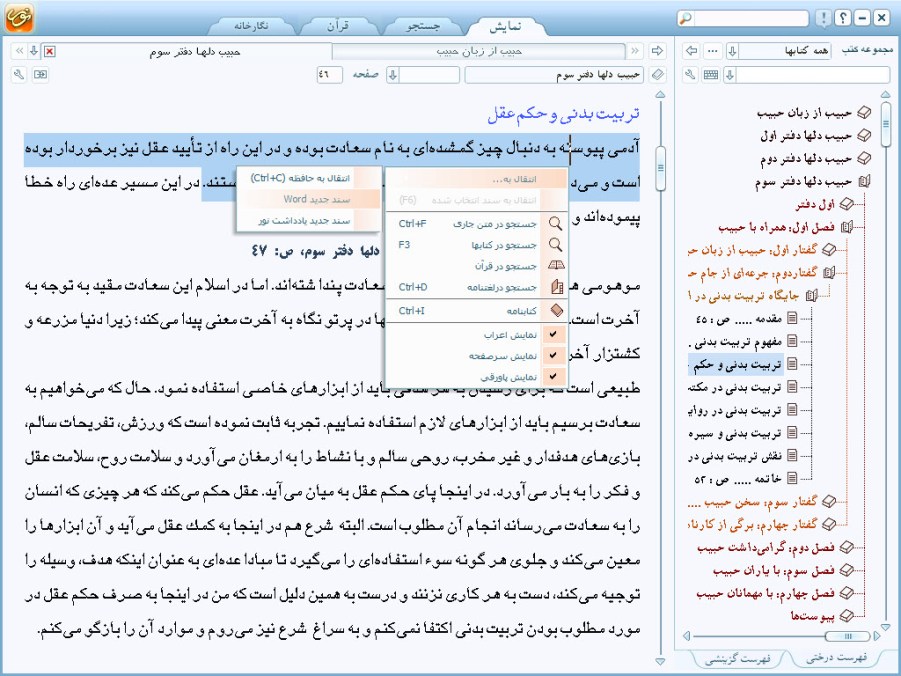Viewport: 901px width, 676px height.
Task: Click the empty tree search input field
Action: 813,75
